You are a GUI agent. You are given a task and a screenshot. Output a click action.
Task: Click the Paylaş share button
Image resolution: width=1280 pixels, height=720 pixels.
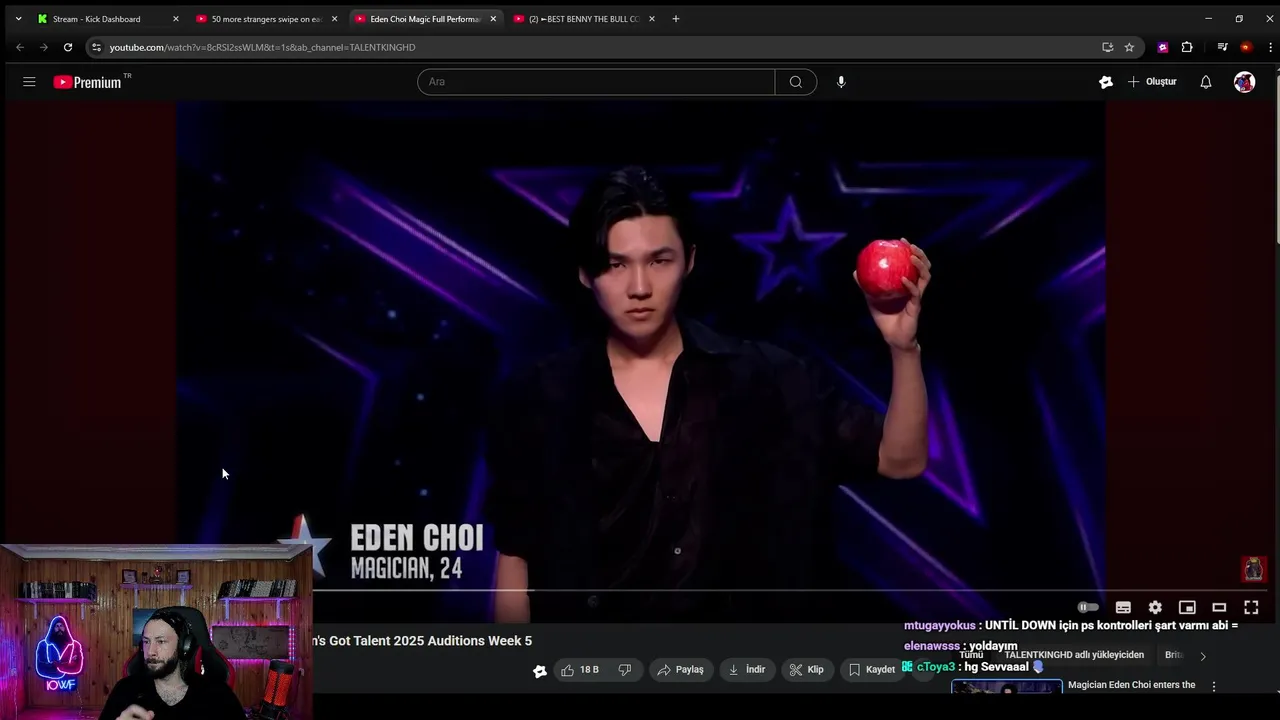pos(680,670)
